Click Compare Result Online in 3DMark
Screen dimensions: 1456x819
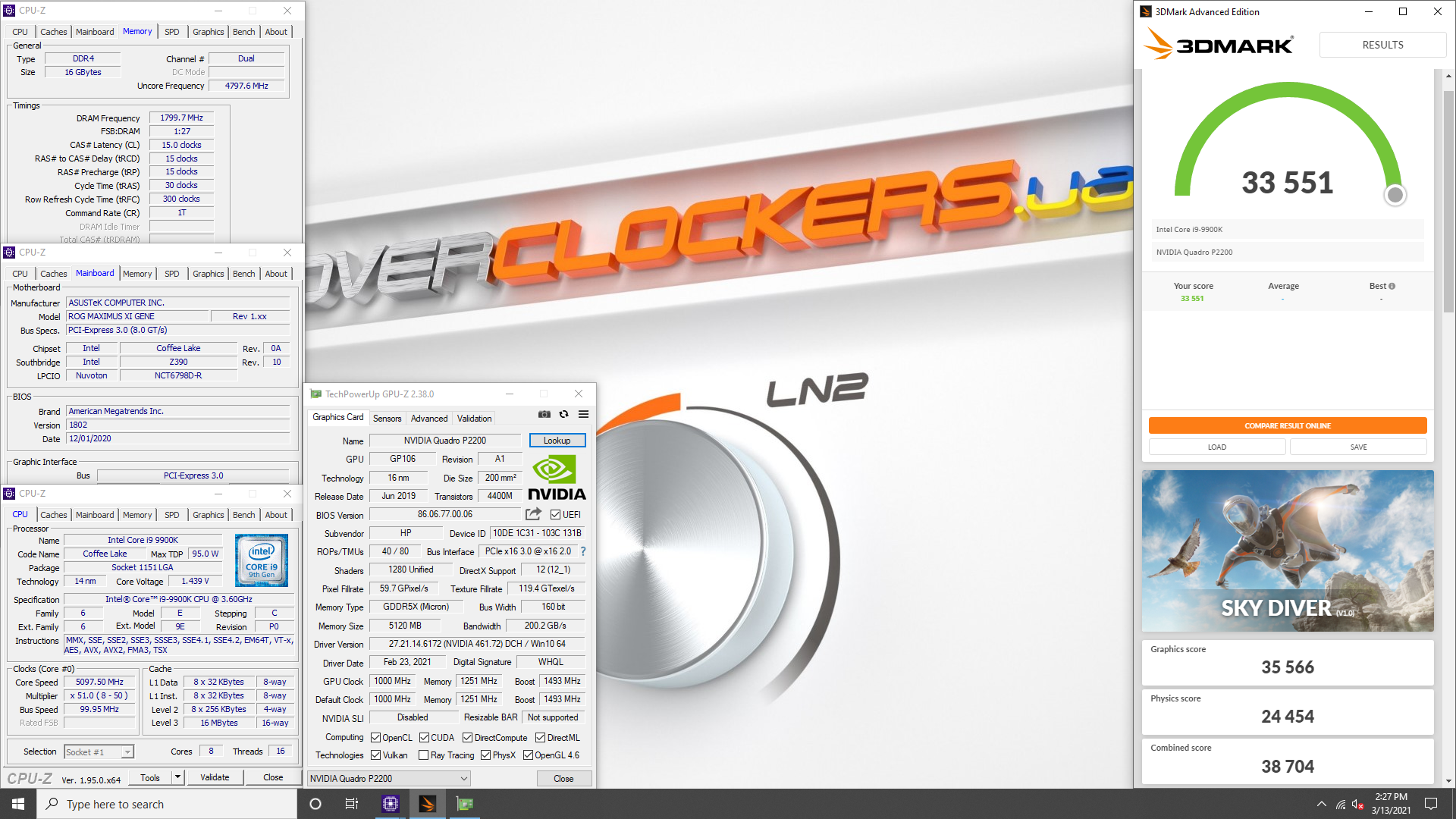pos(1288,425)
